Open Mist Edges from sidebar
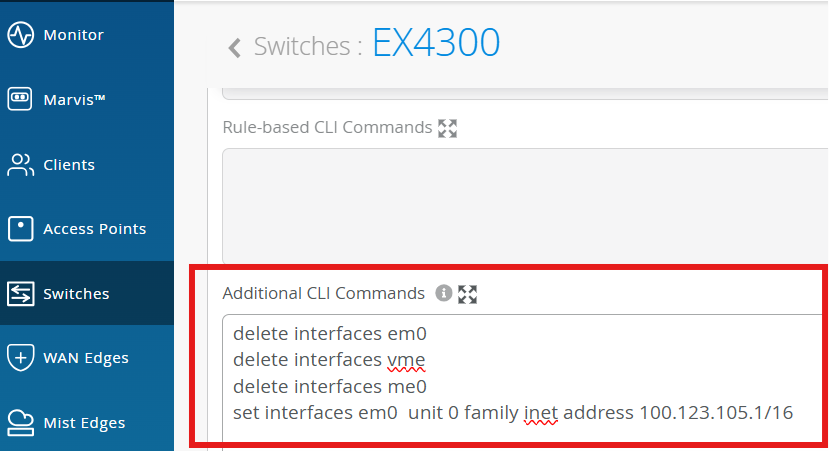The width and height of the screenshot is (829, 451). tap(84, 422)
